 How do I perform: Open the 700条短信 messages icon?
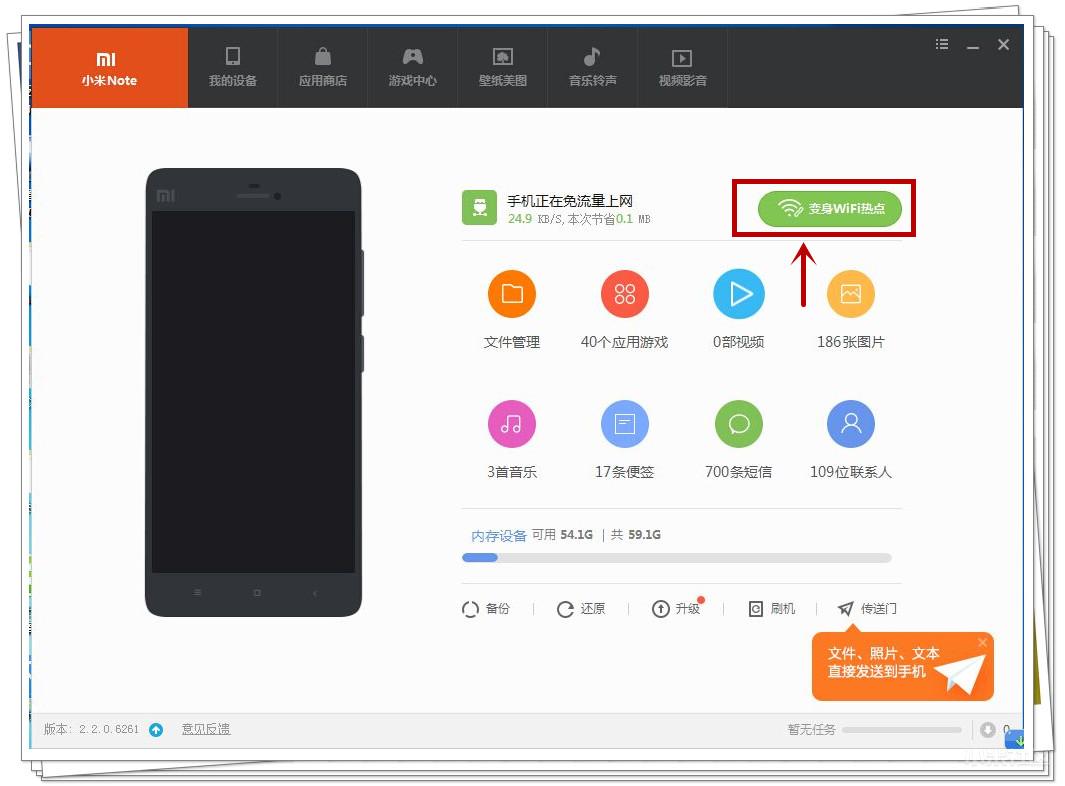[x=738, y=425]
